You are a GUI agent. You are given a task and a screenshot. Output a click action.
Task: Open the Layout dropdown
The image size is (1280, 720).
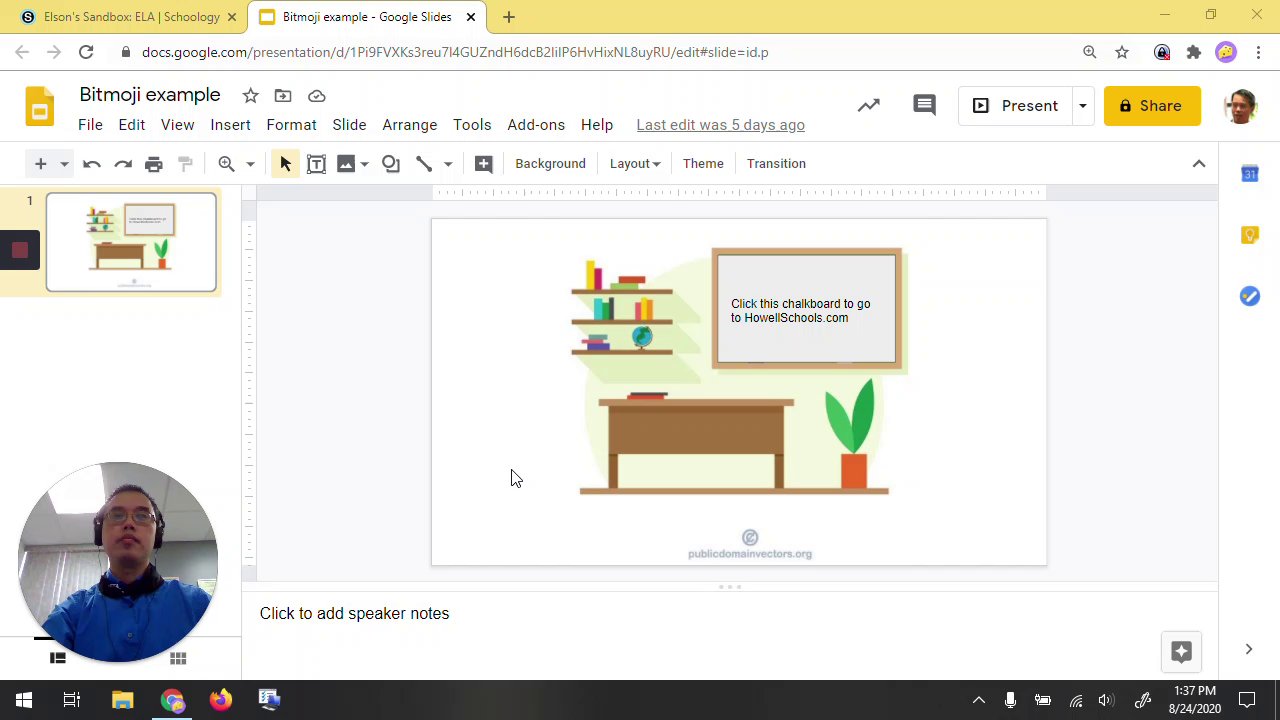point(635,163)
